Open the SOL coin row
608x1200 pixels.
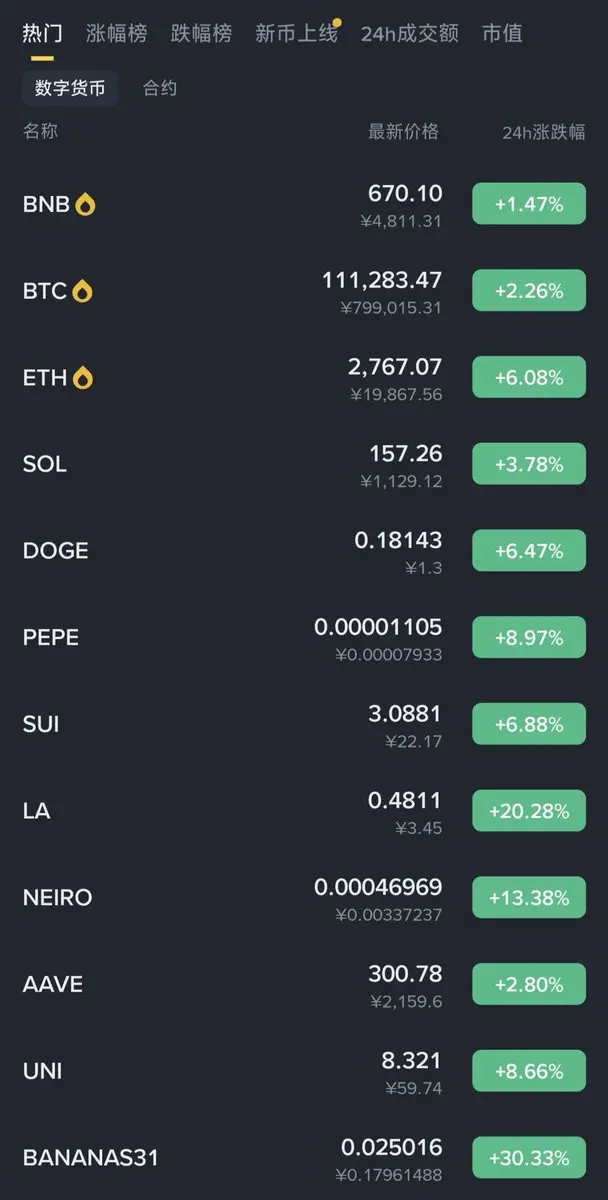coord(304,464)
